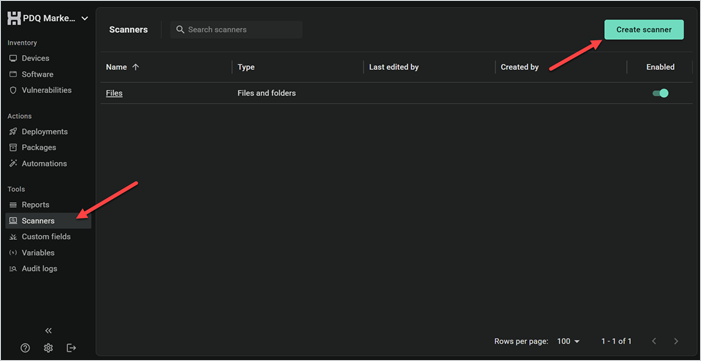The image size is (701, 361).
Task: Click the Create scanner button
Action: tap(644, 30)
